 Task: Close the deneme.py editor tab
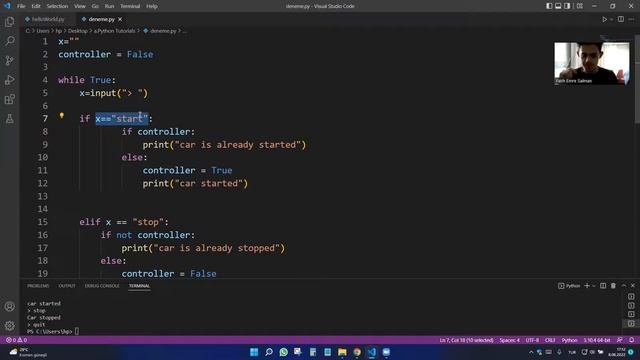pyautogui.click(x=120, y=19)
